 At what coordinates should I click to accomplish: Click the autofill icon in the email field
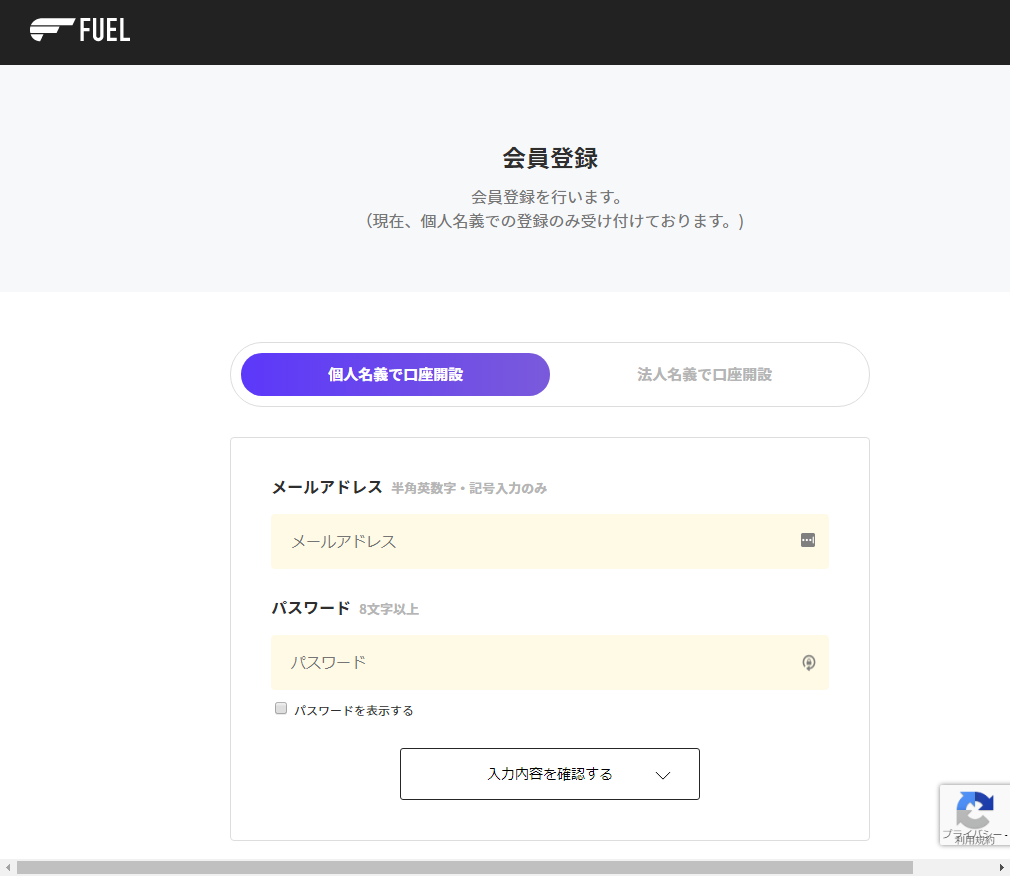coord(808,540)
